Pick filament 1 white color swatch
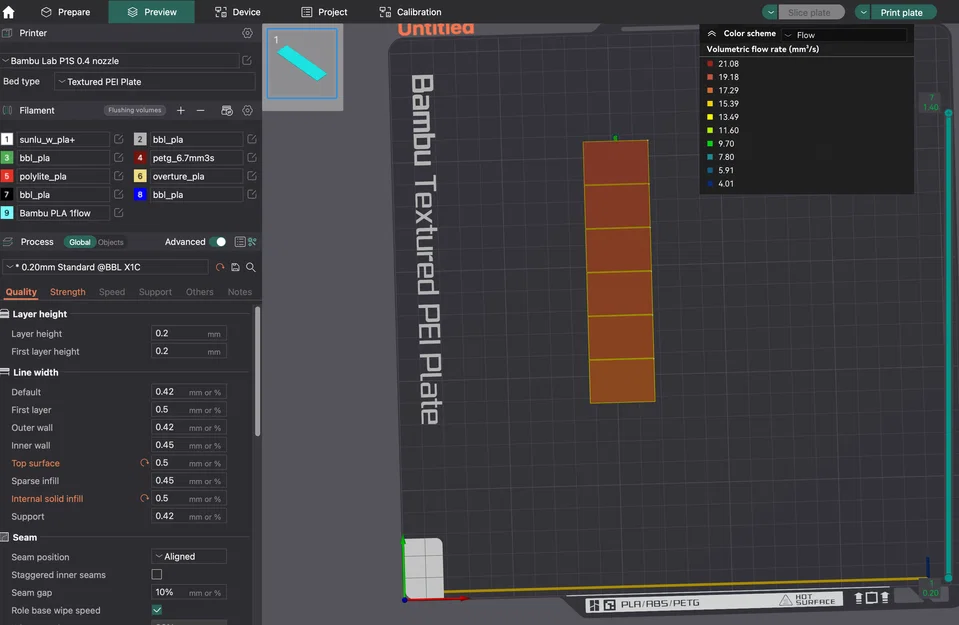Image resolution: width=959 pixels, height=625 pixels. pyautogui.click(x=7, y=139)
